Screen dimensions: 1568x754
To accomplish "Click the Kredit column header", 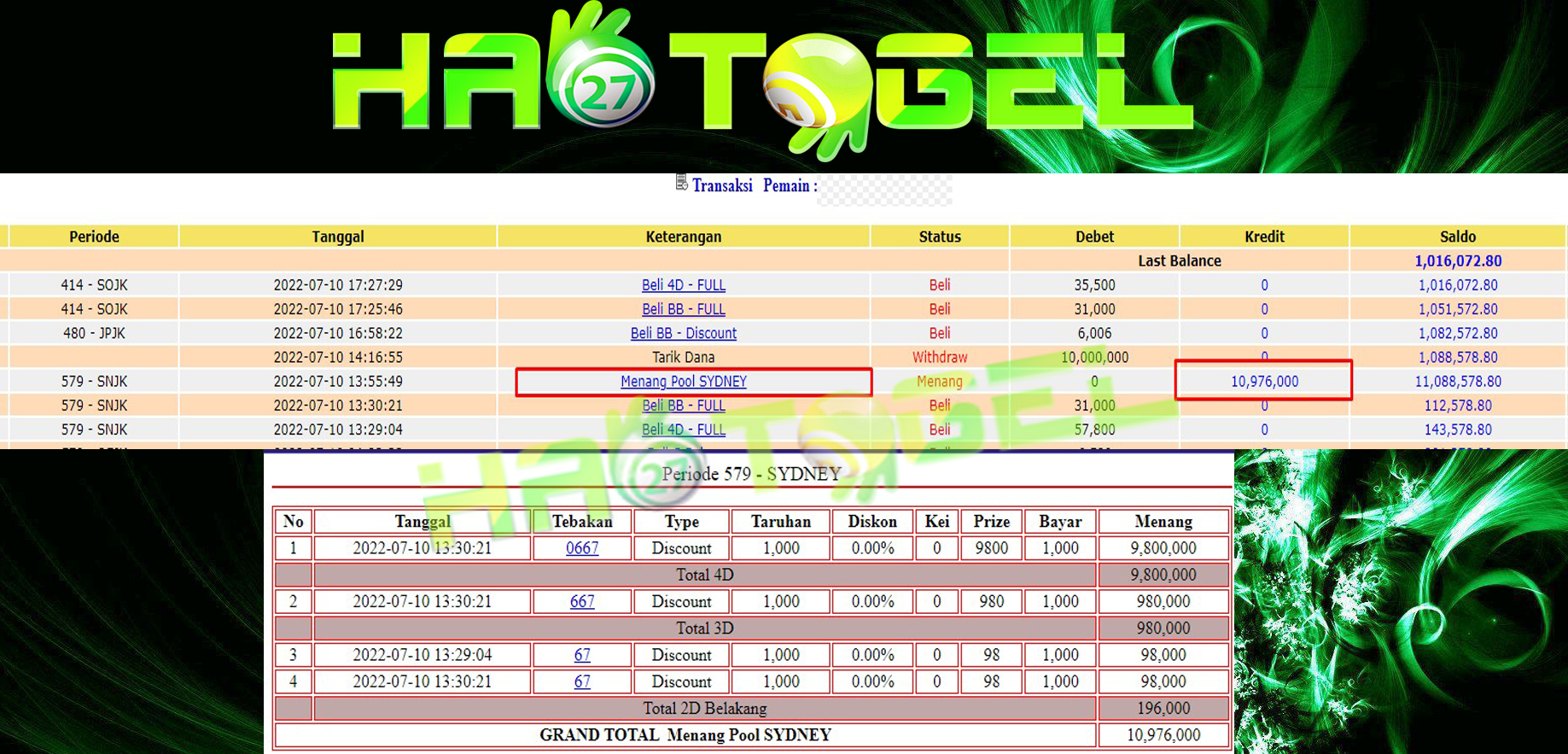I will 1264,237.
